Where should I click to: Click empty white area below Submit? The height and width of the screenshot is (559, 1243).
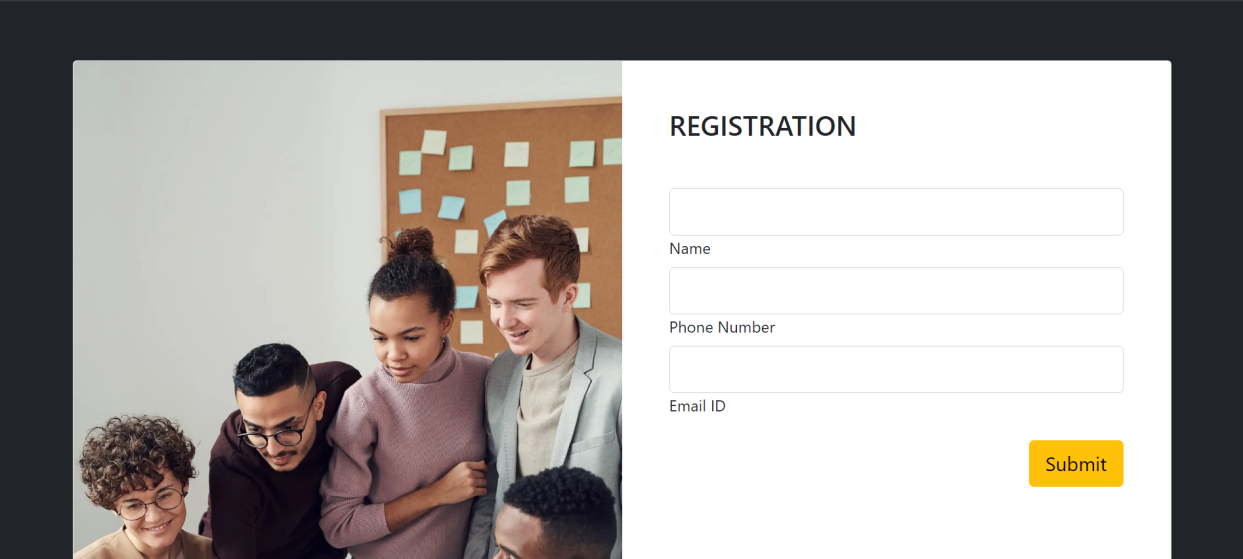pos(896,525)
